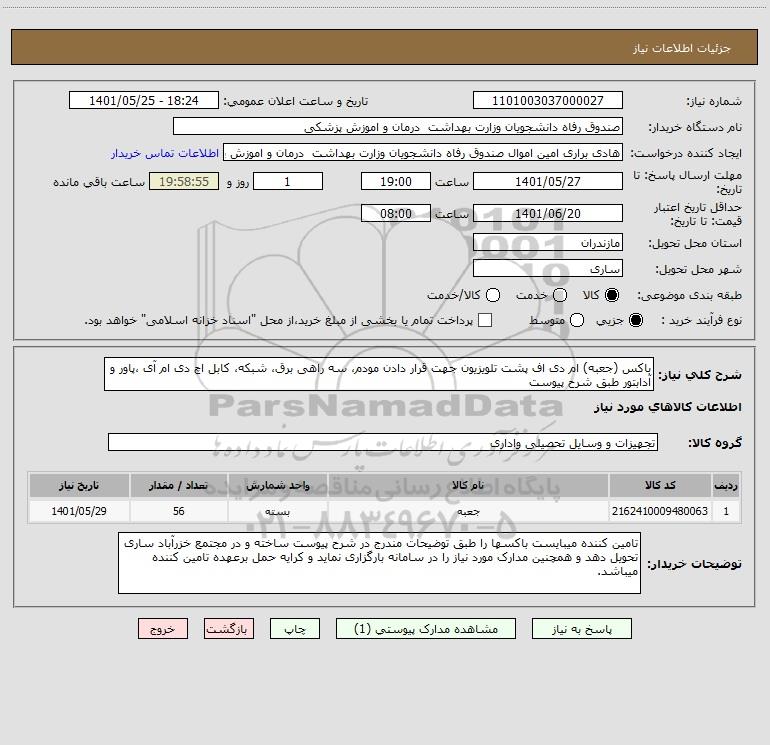770x745 pixels.
Task: Click the buyer organization name field
Action: coord(398,126)
